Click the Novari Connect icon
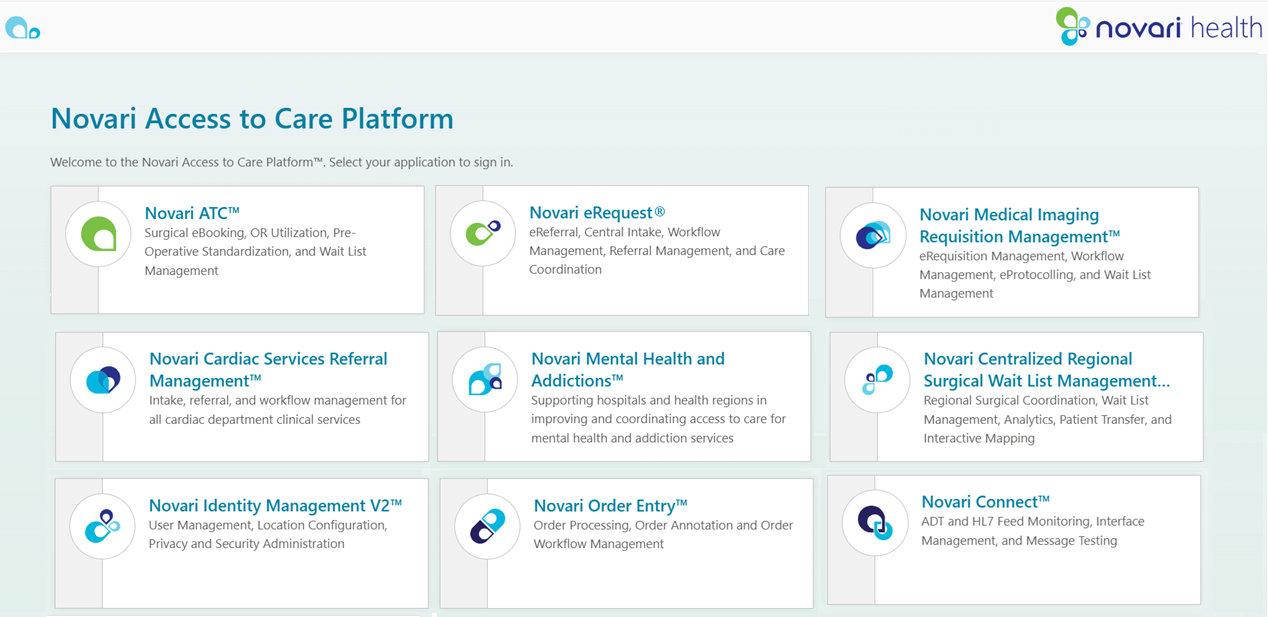Screen dimensions: 1268x617 click(875, 522)
